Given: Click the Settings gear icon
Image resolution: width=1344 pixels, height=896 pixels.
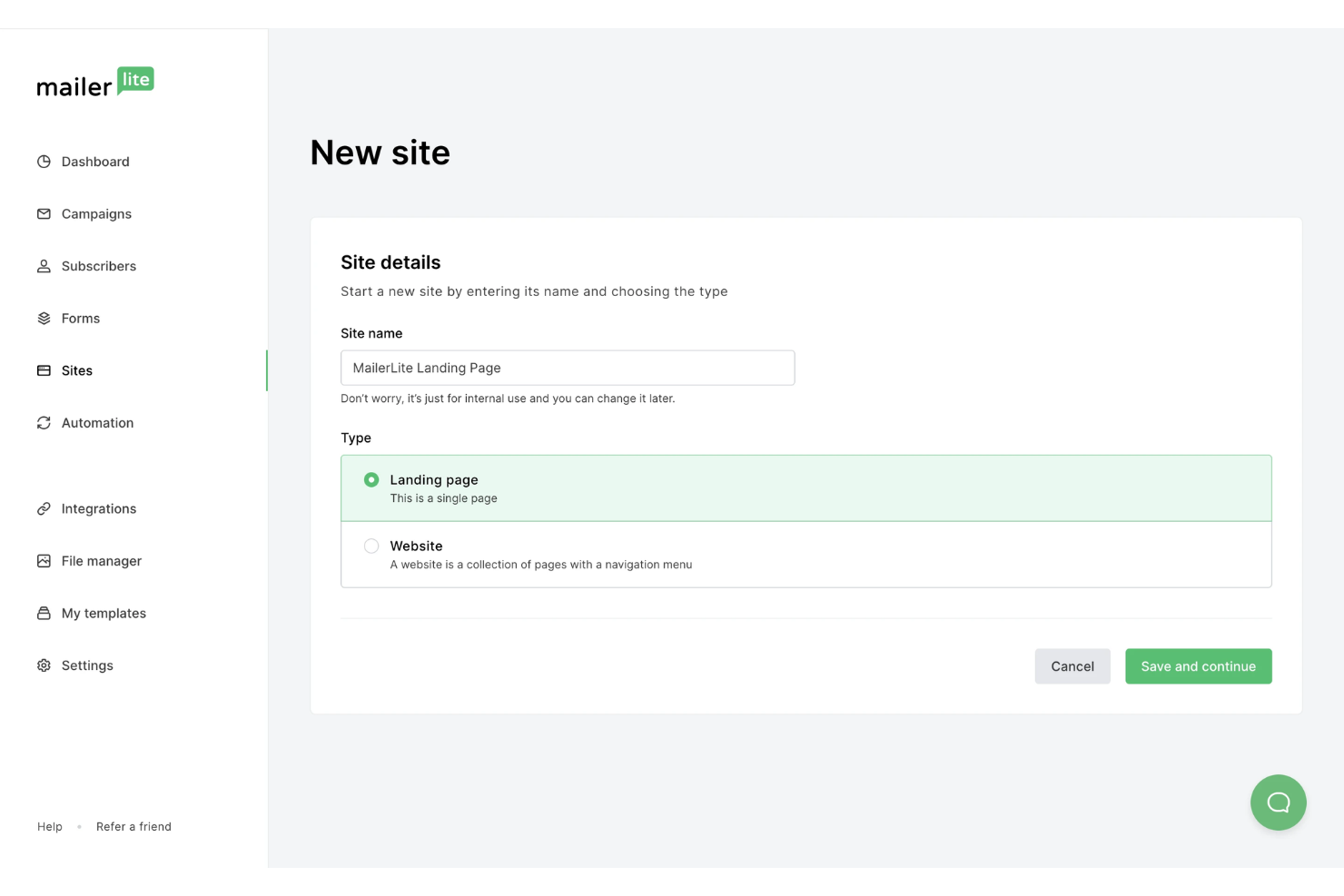Looking at the screenshot, I should tap(44, 665).
